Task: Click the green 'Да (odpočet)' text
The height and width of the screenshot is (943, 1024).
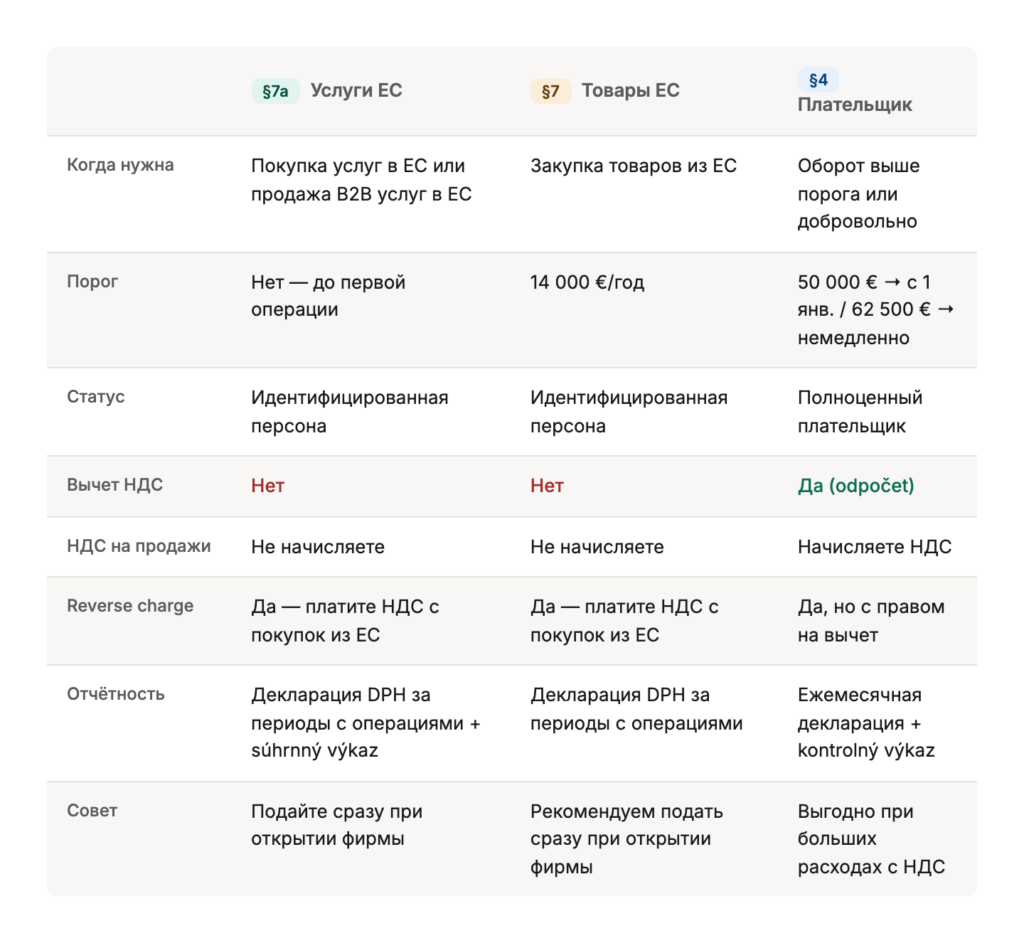Action: [855, 486]
